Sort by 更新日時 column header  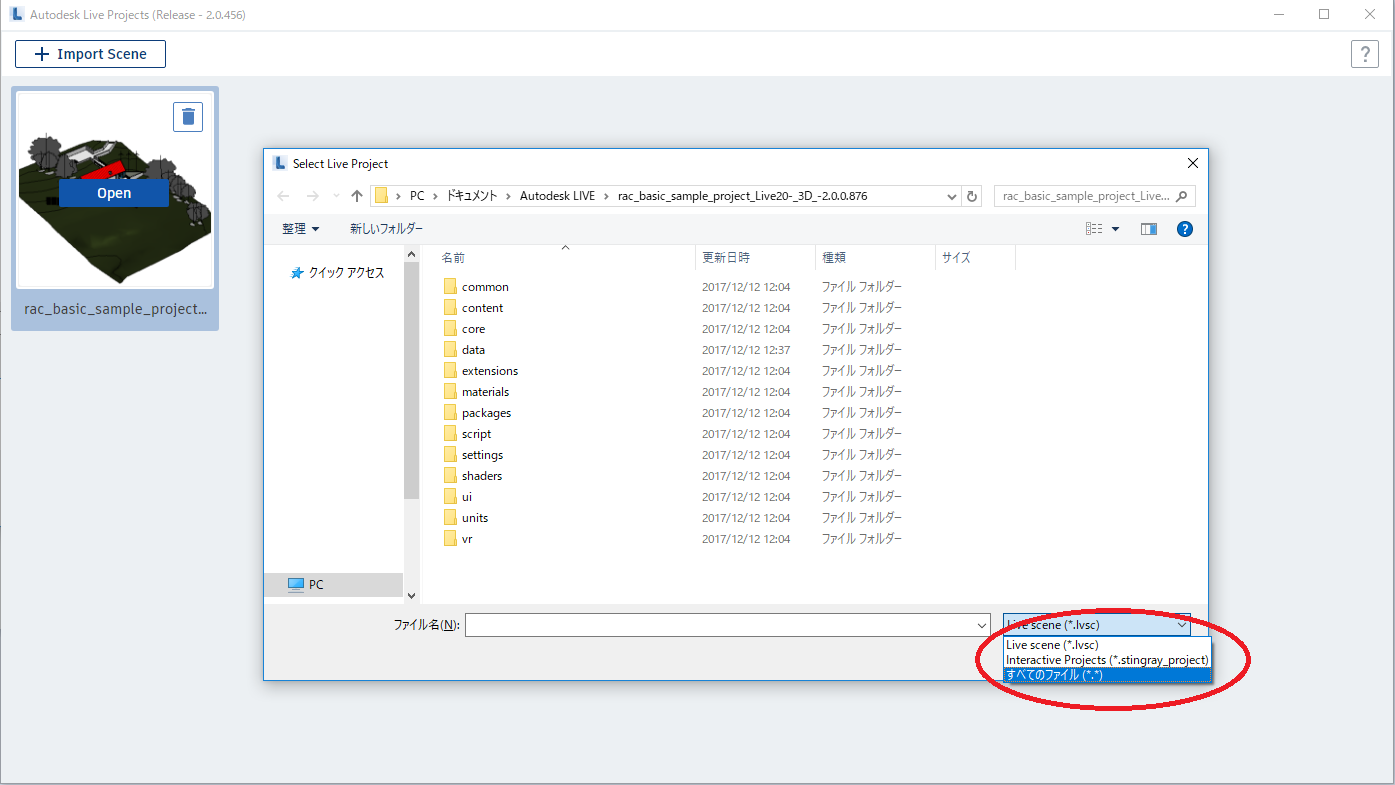click(726, 257)
